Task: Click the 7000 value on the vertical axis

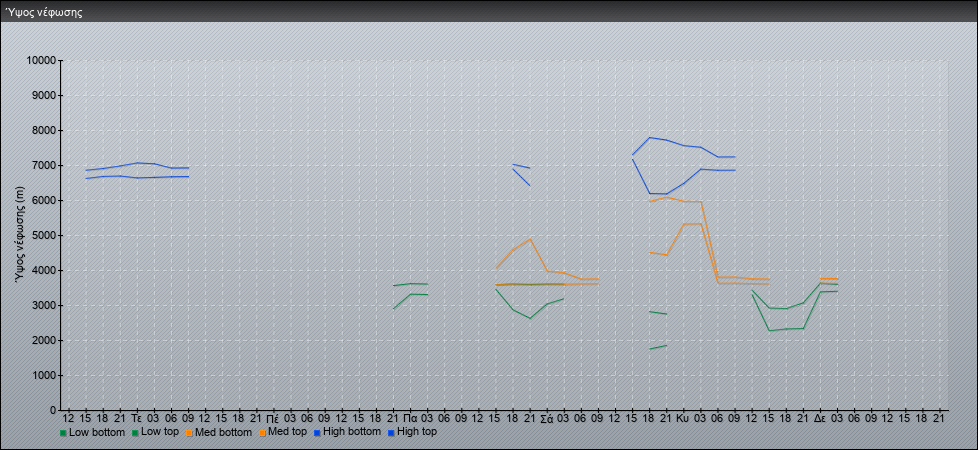Action: [44, 165]
